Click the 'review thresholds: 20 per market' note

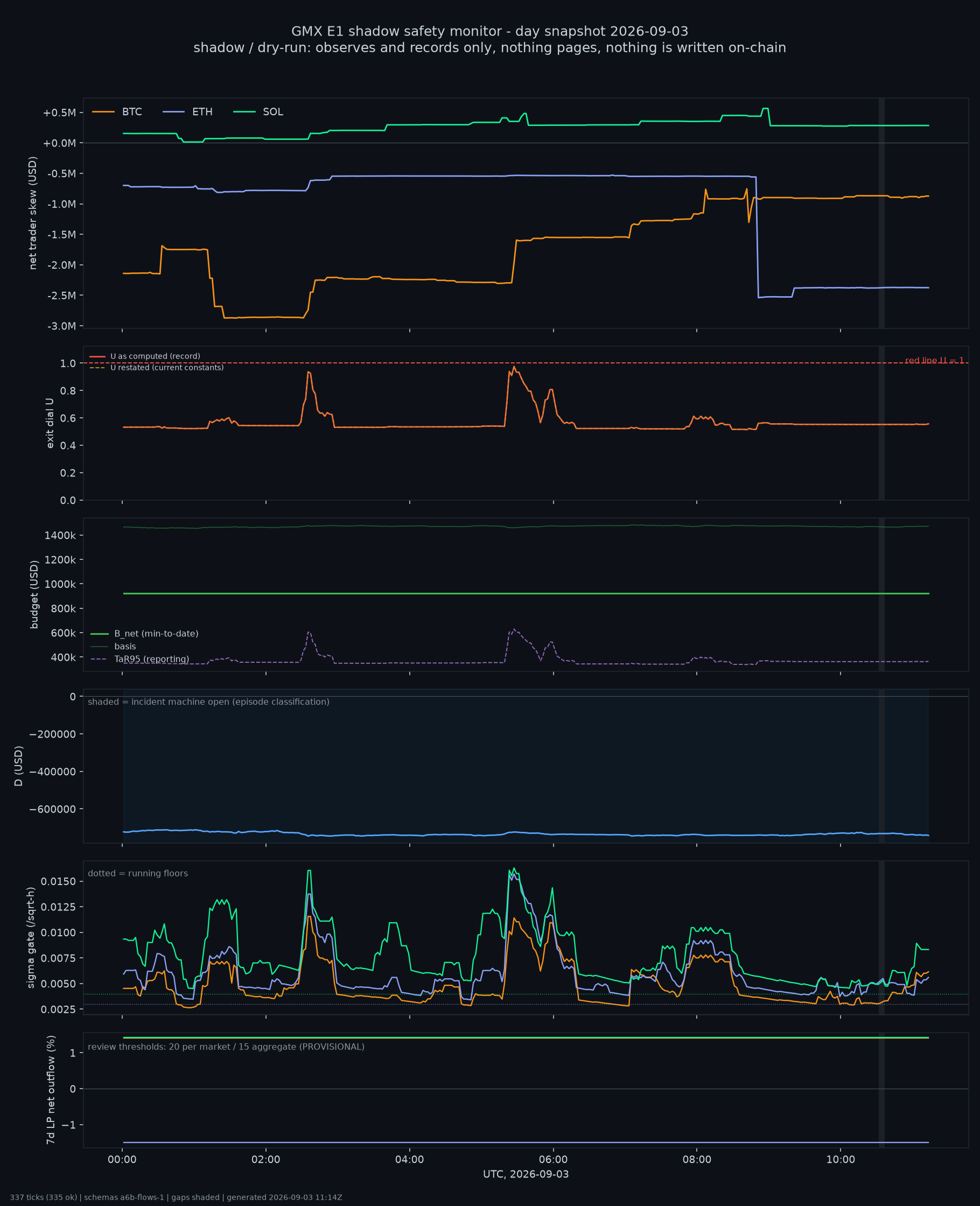pos(226,1047)
